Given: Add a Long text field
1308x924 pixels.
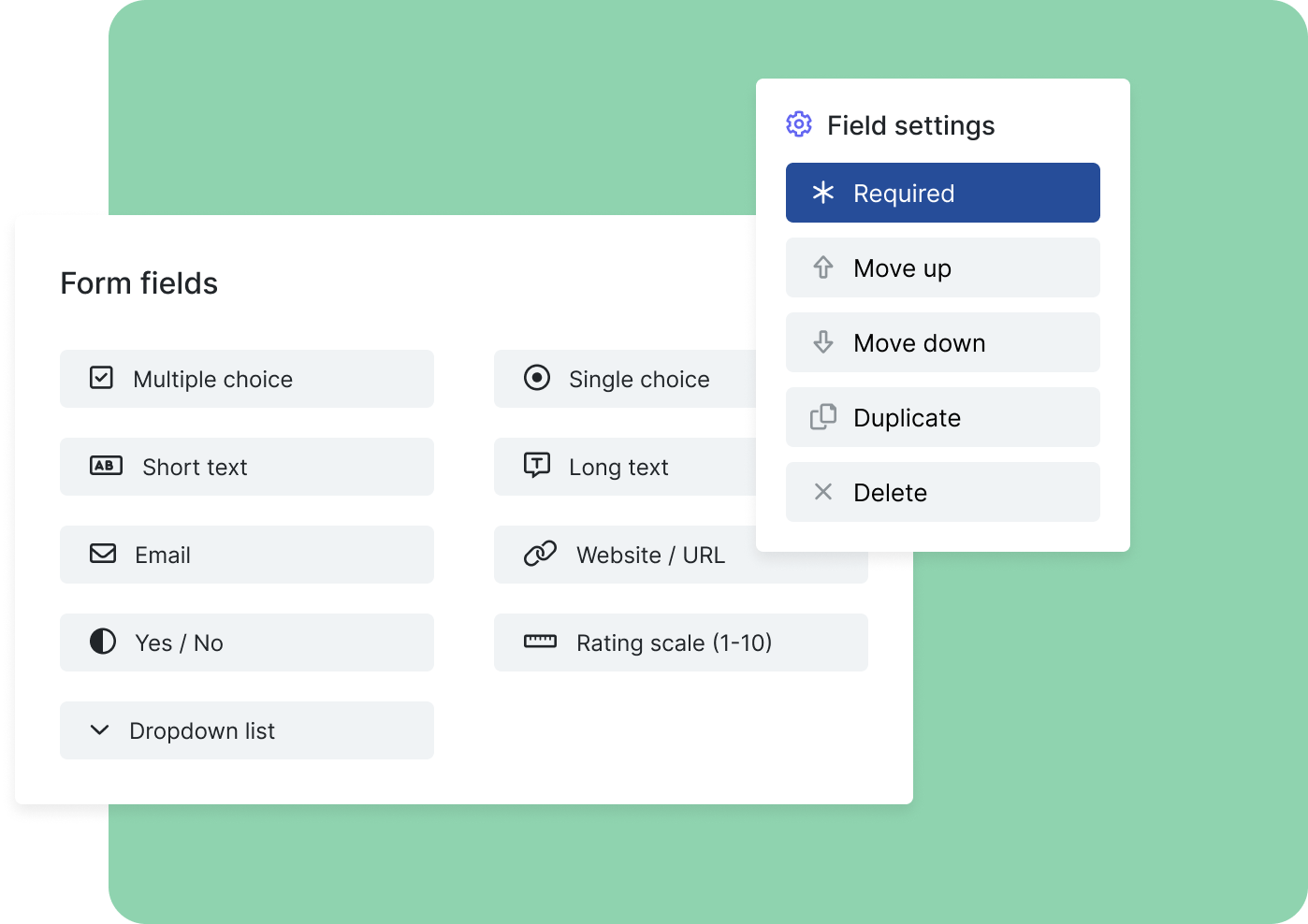Looking at the screenshot, I should tap(625, 467).
